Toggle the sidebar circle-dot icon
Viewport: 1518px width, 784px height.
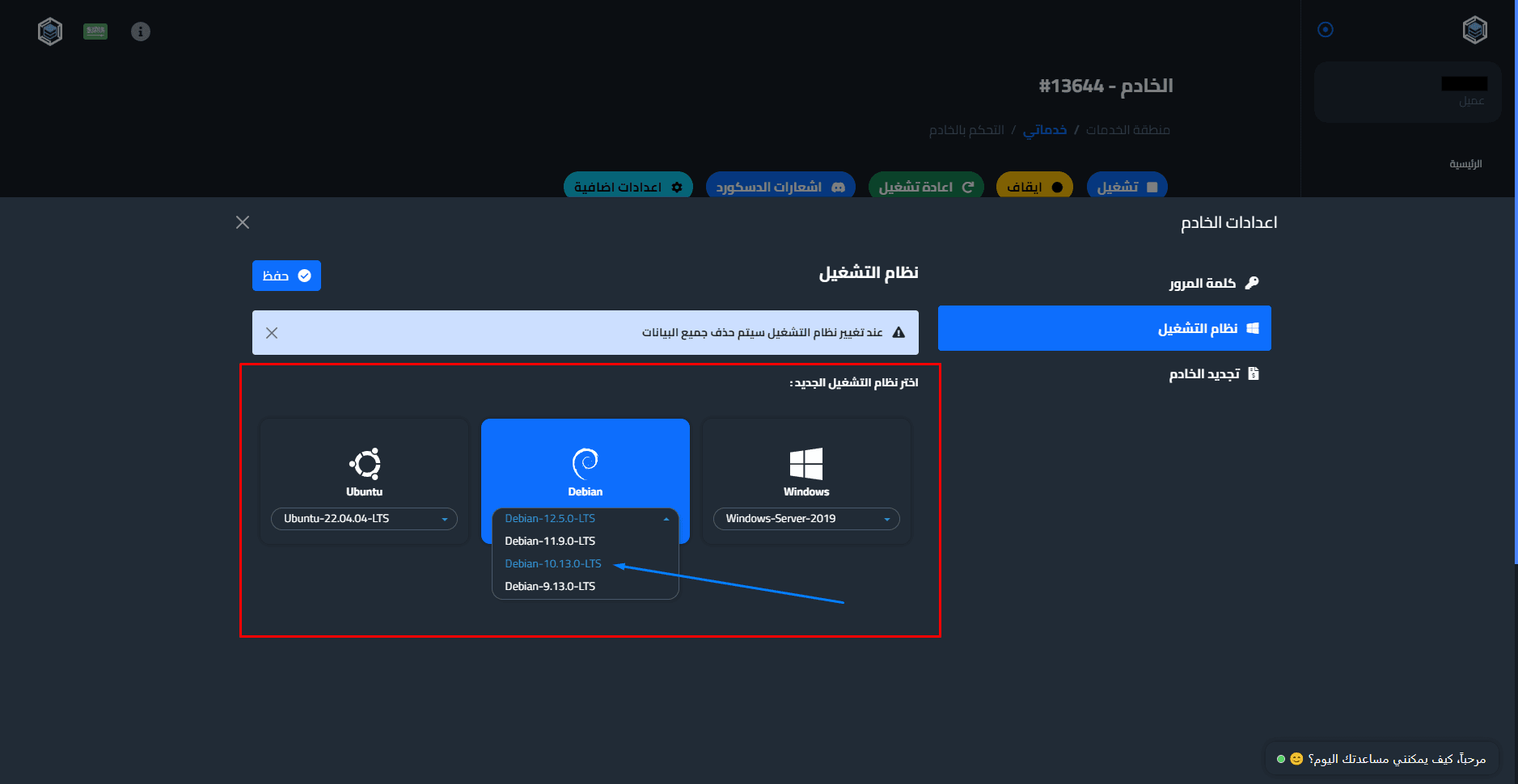1326,30
